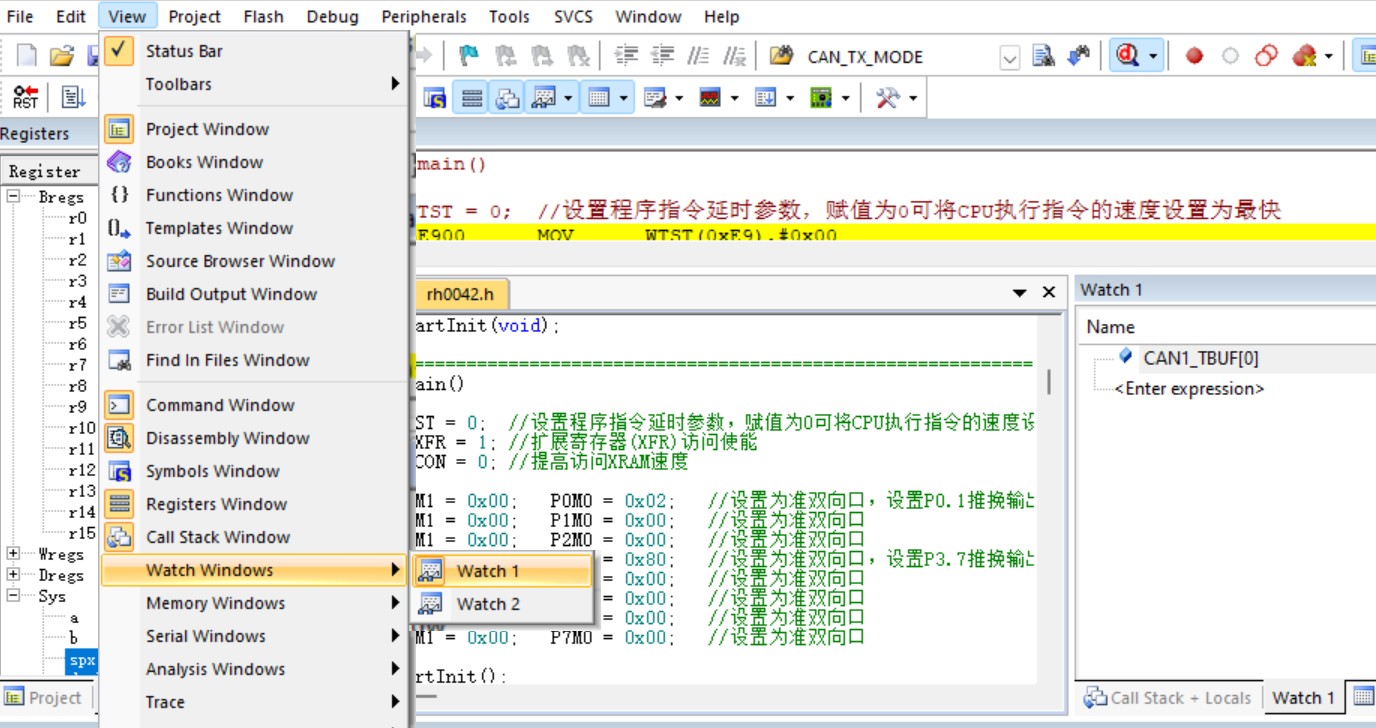
Task: Select the CAN1_TBUF[0] watch entry
Action: (x=1201, y=358)
